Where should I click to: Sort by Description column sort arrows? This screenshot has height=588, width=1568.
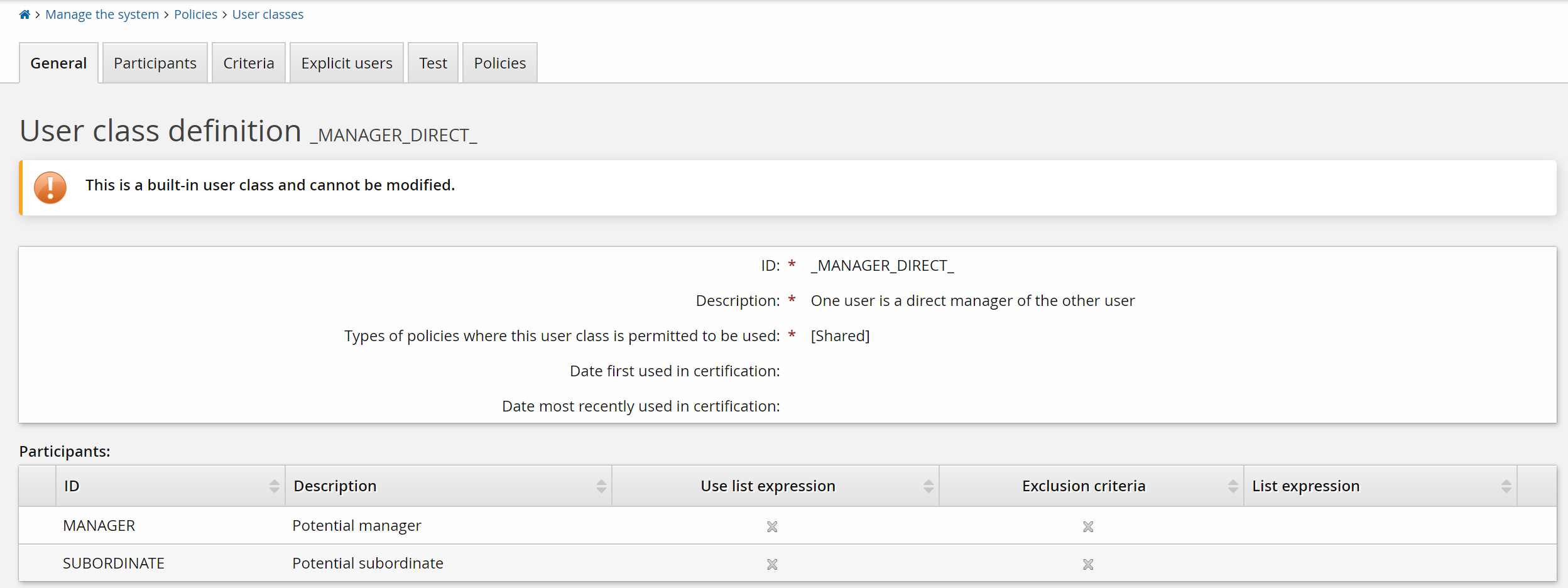tap(601, 486)
